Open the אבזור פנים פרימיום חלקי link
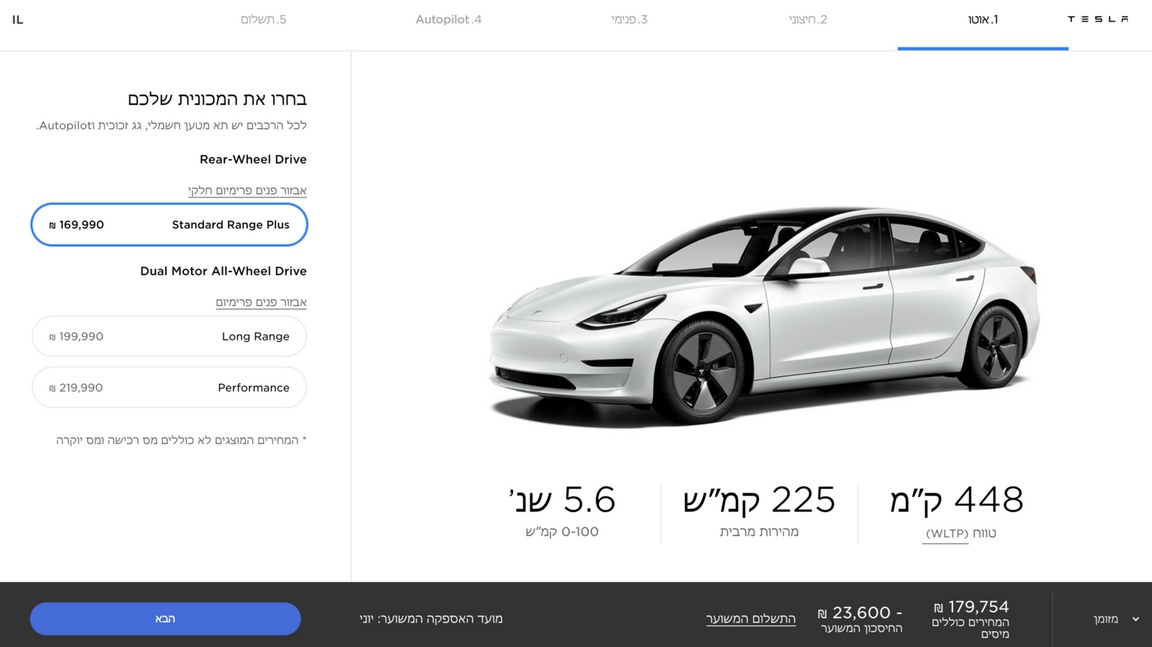Viewport: 1152px width, 647px height. tap(247, 191)
